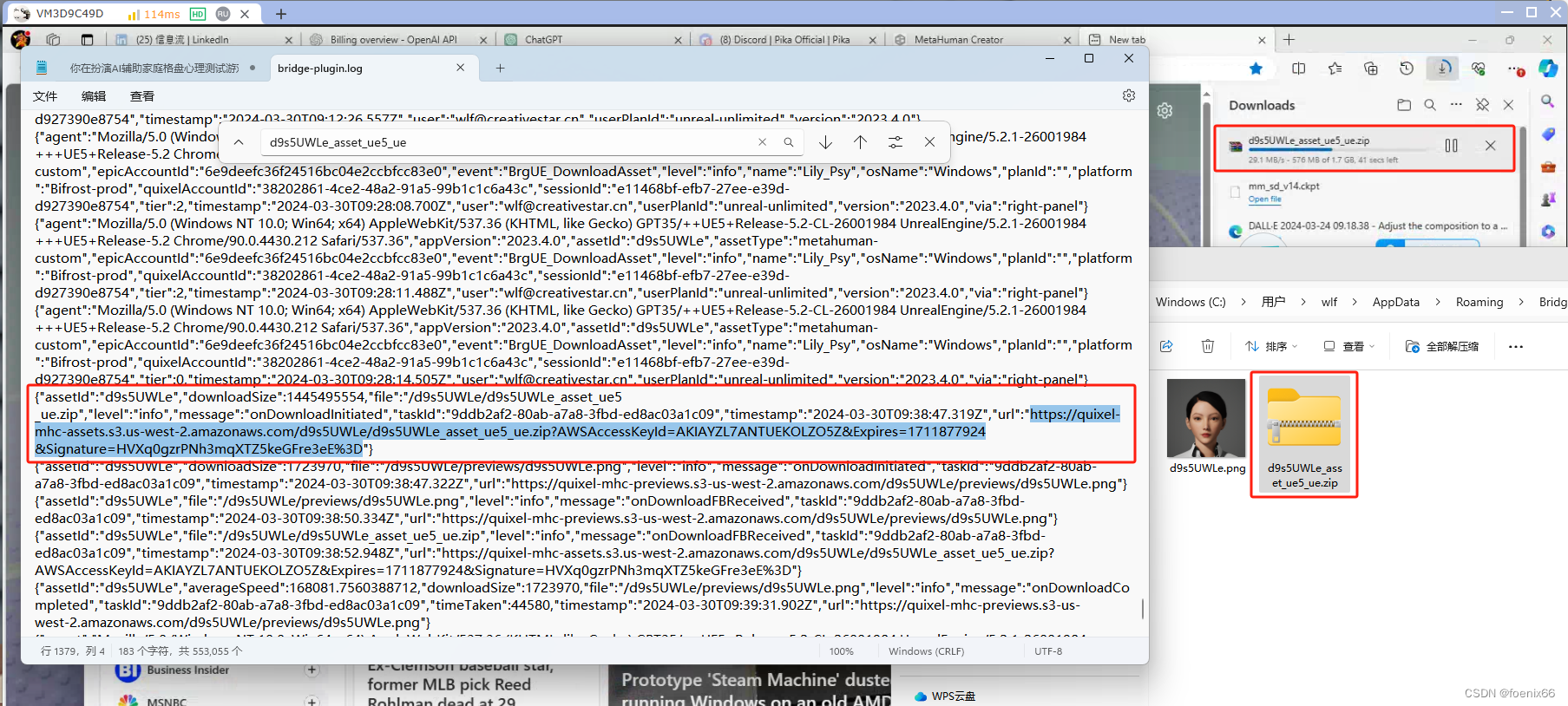Click Roaming in Explorer breadcrumb

coord(1479,302)
